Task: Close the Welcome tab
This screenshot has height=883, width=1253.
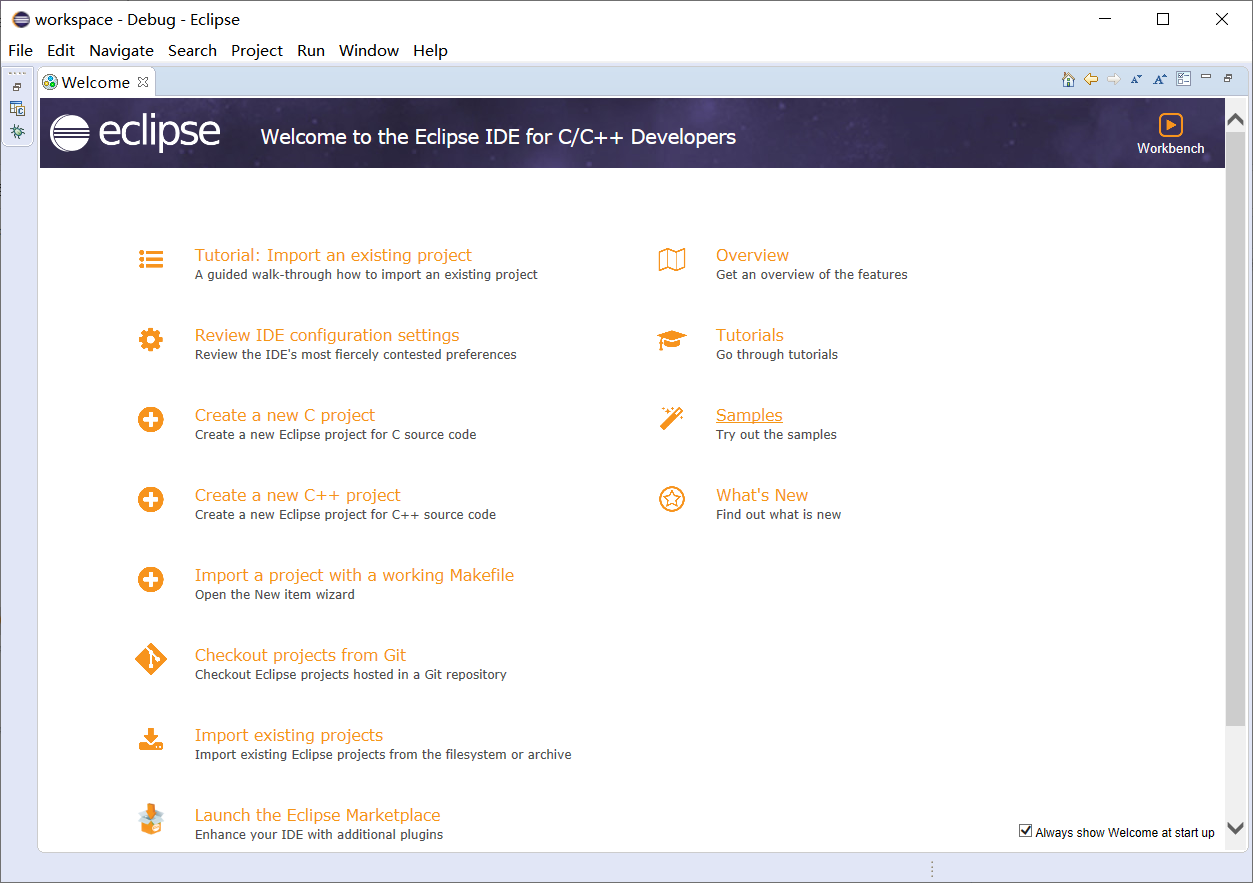Action: click(143, 82)
